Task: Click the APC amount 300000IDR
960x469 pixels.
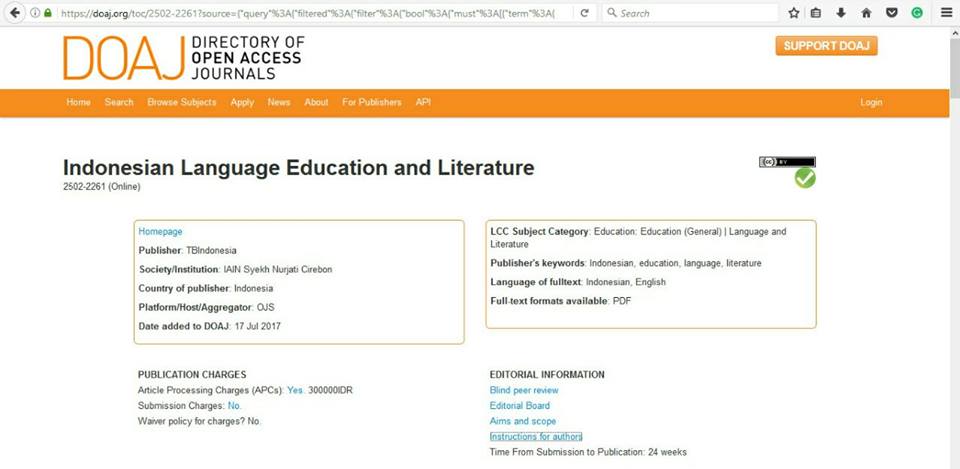Action: (331, 390)
